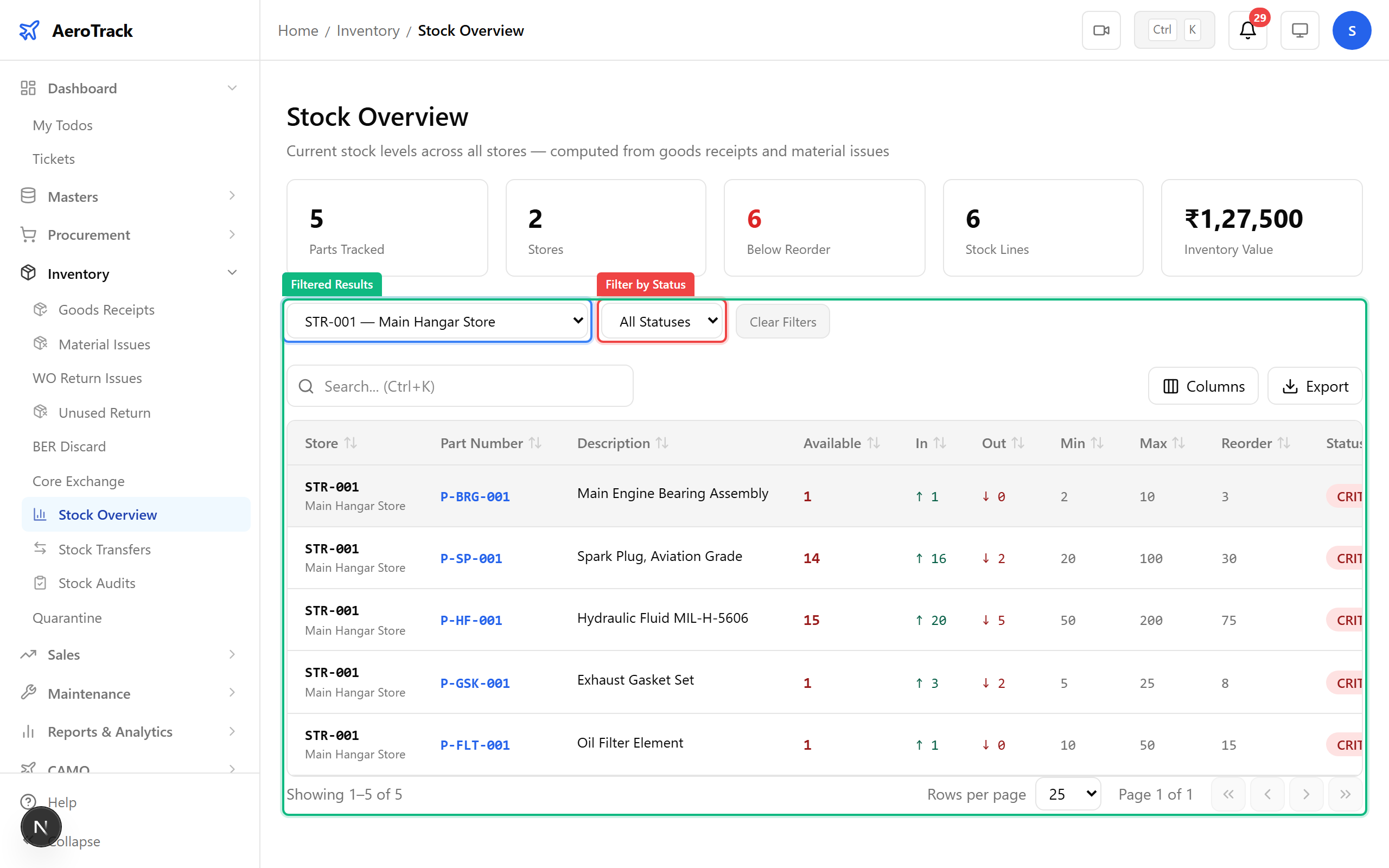The image size is (1389, 868).
Task: Open the notifications bell
Action: coord(1247,30)
